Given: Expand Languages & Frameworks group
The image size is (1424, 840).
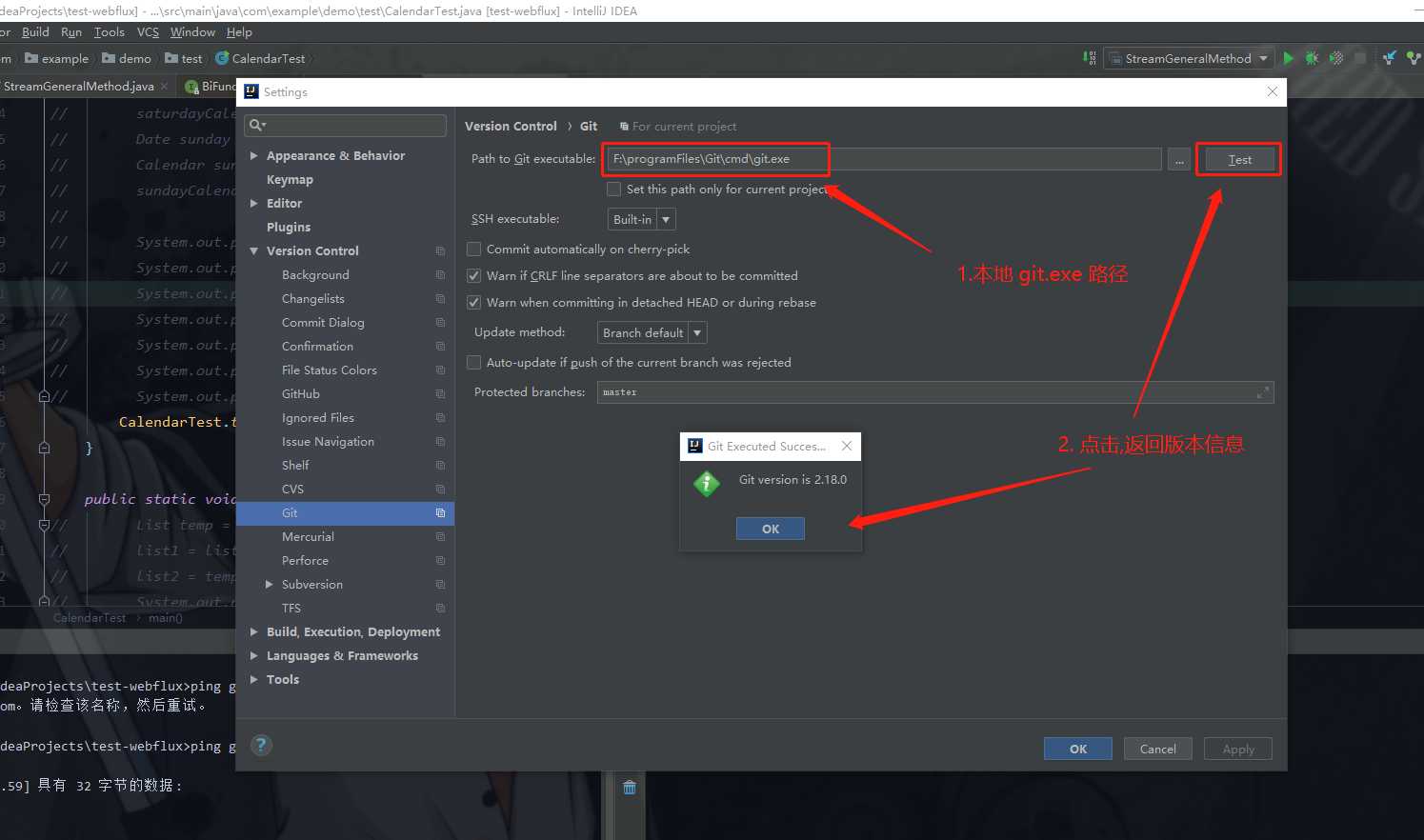Looking at the screenshot, I should tap(254, 655).
